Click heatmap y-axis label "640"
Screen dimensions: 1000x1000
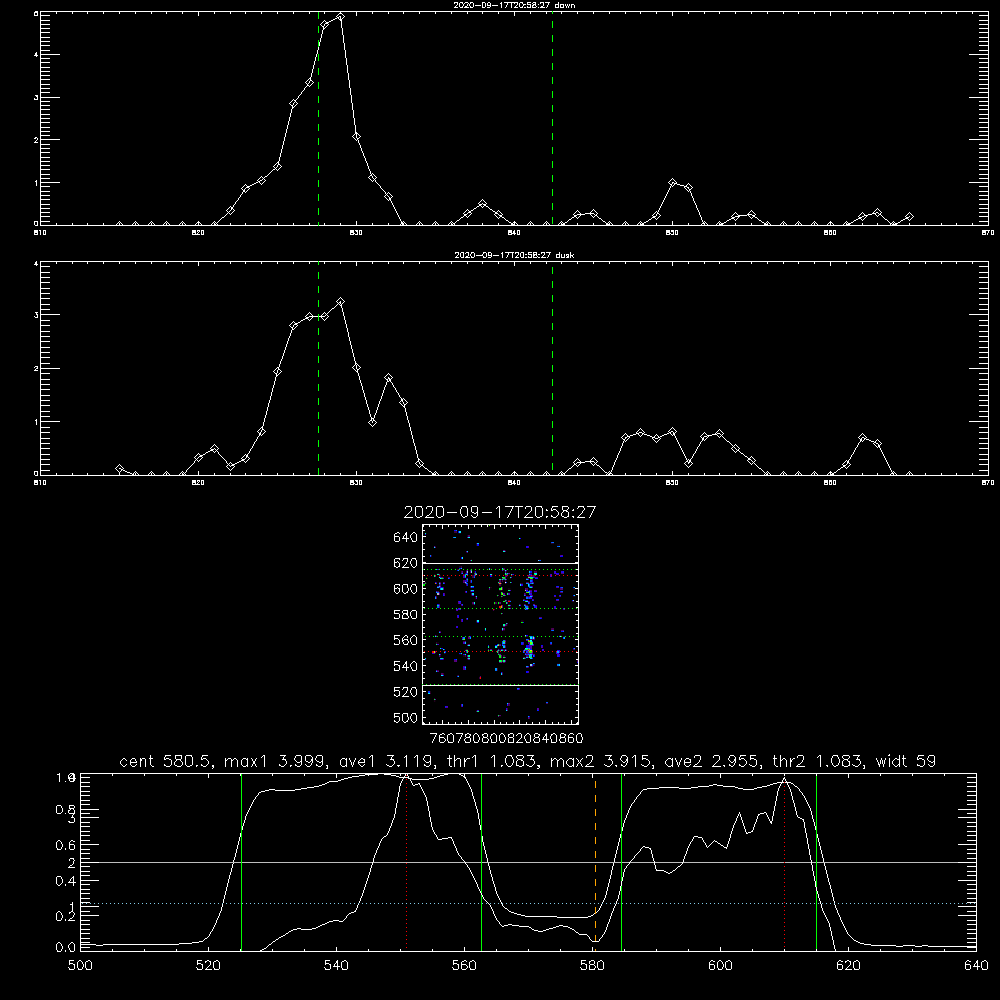406,537
